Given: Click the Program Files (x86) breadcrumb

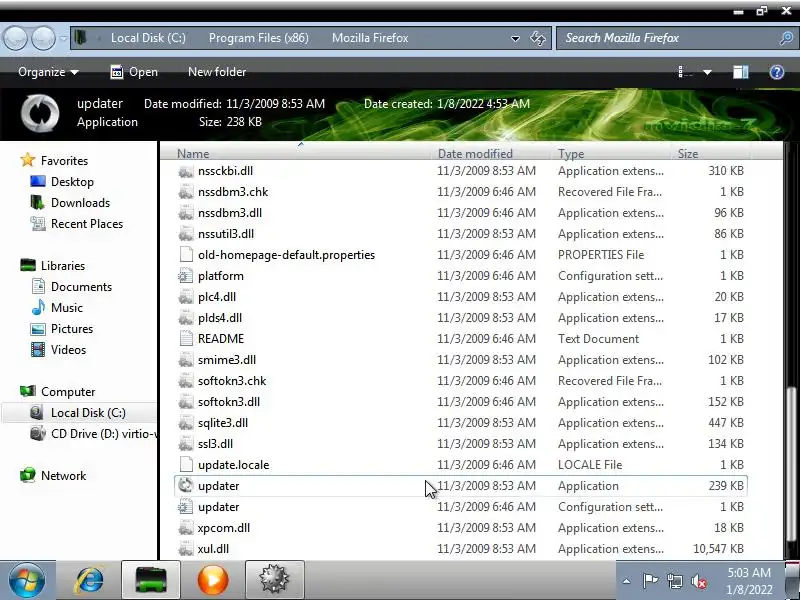Looking at the screenshot, I should click(x=259, y=38).
